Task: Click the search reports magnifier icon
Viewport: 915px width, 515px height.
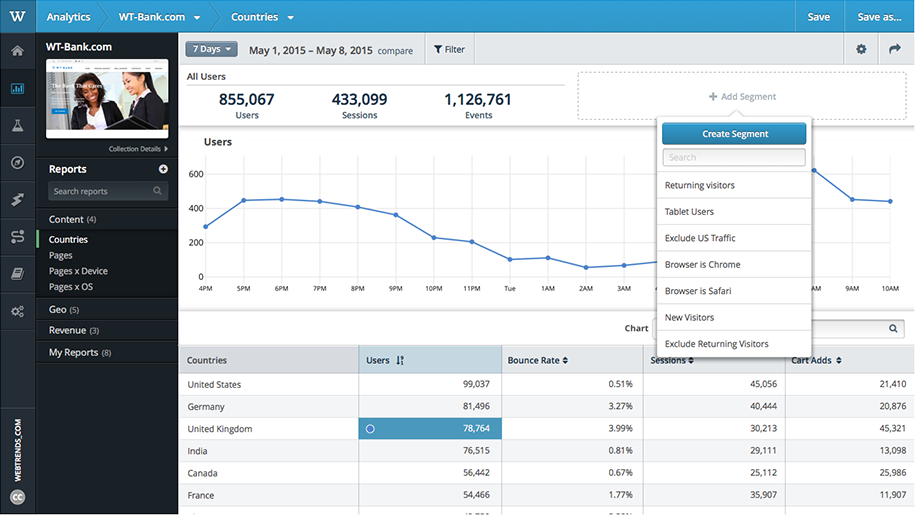Action: tap(157, 191)
